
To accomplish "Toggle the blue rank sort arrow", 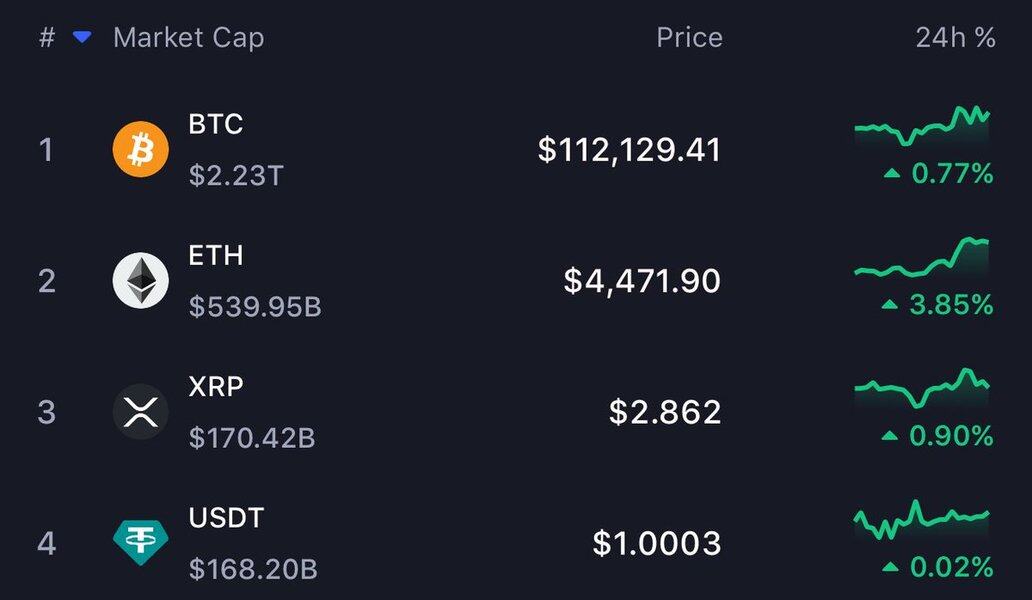I will coord(82,38).
